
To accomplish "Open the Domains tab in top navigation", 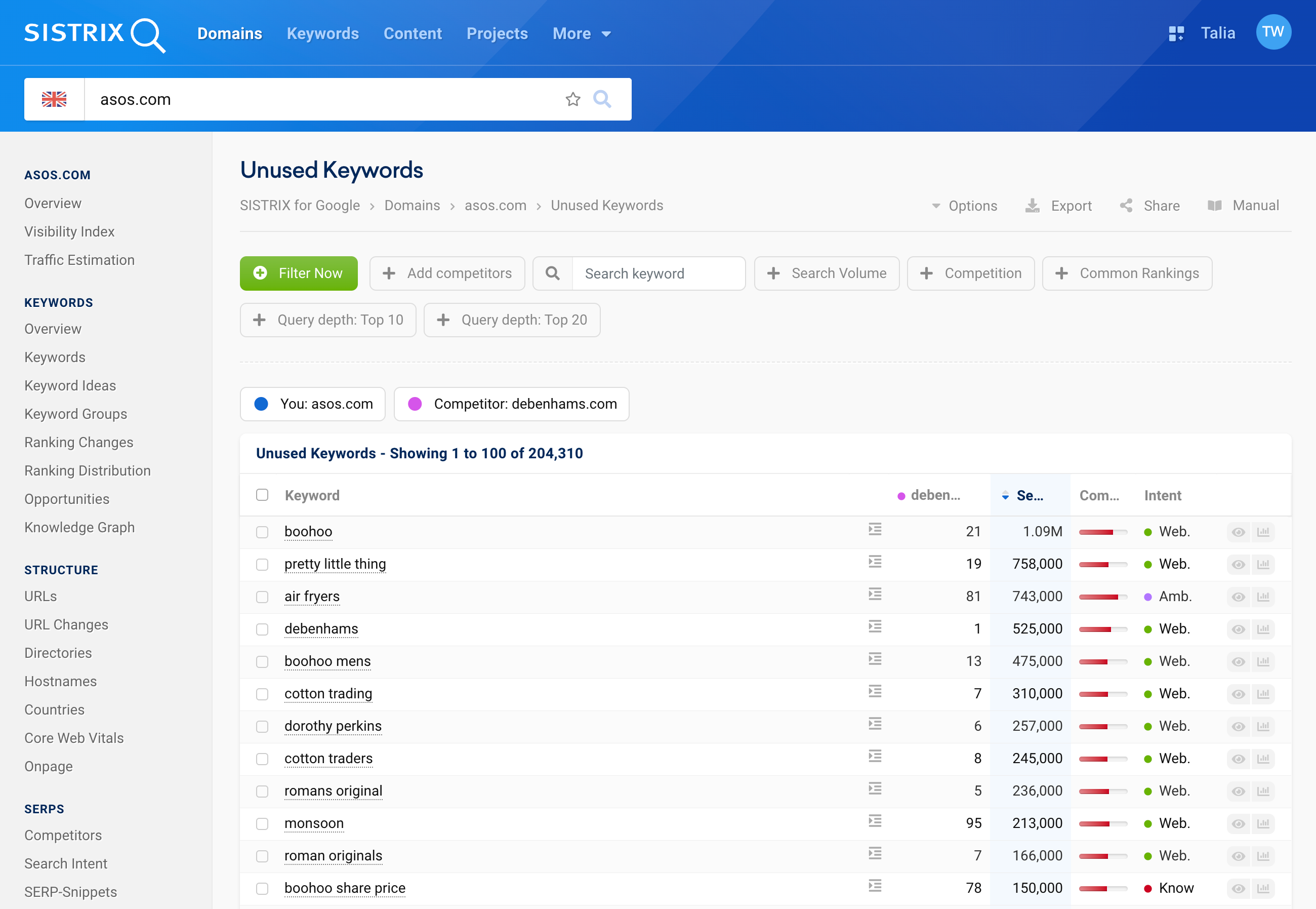I will [x=229, y=33].
